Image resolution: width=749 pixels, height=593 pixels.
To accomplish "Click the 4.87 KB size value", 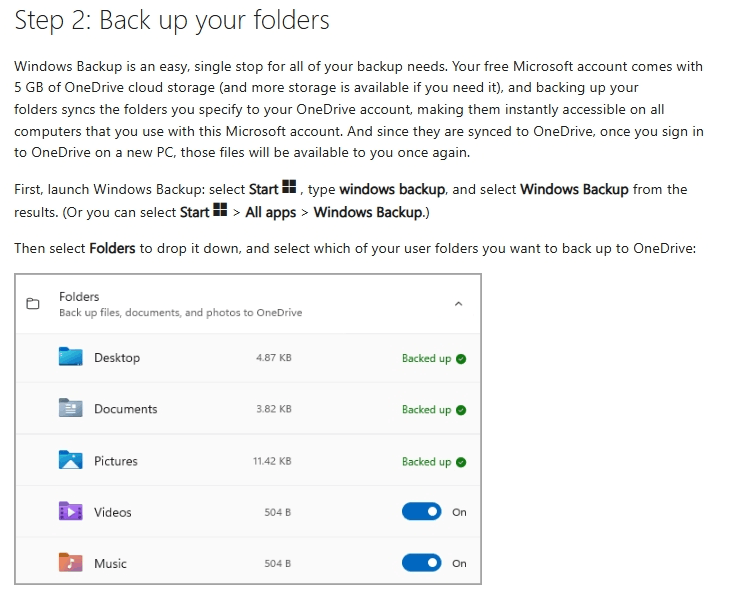I will [274, 358].
